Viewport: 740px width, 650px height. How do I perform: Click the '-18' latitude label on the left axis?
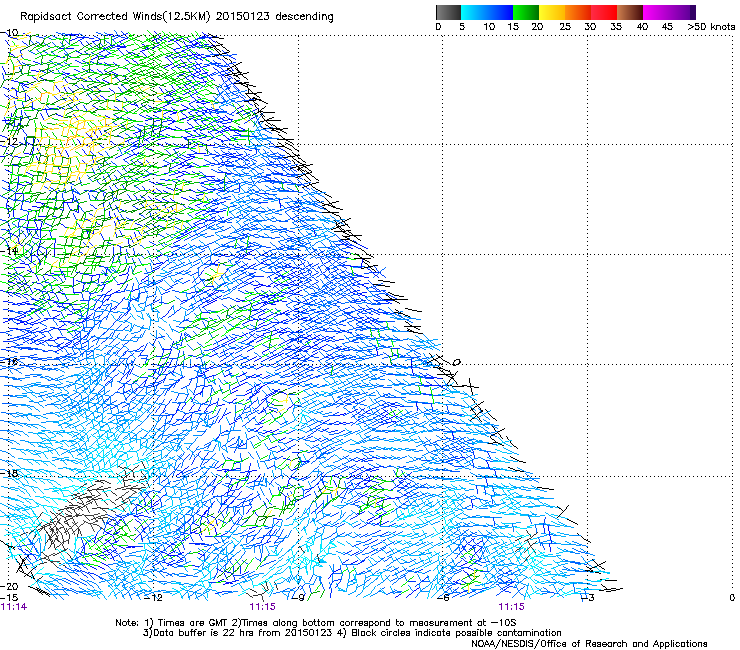[x=9, y=473]
